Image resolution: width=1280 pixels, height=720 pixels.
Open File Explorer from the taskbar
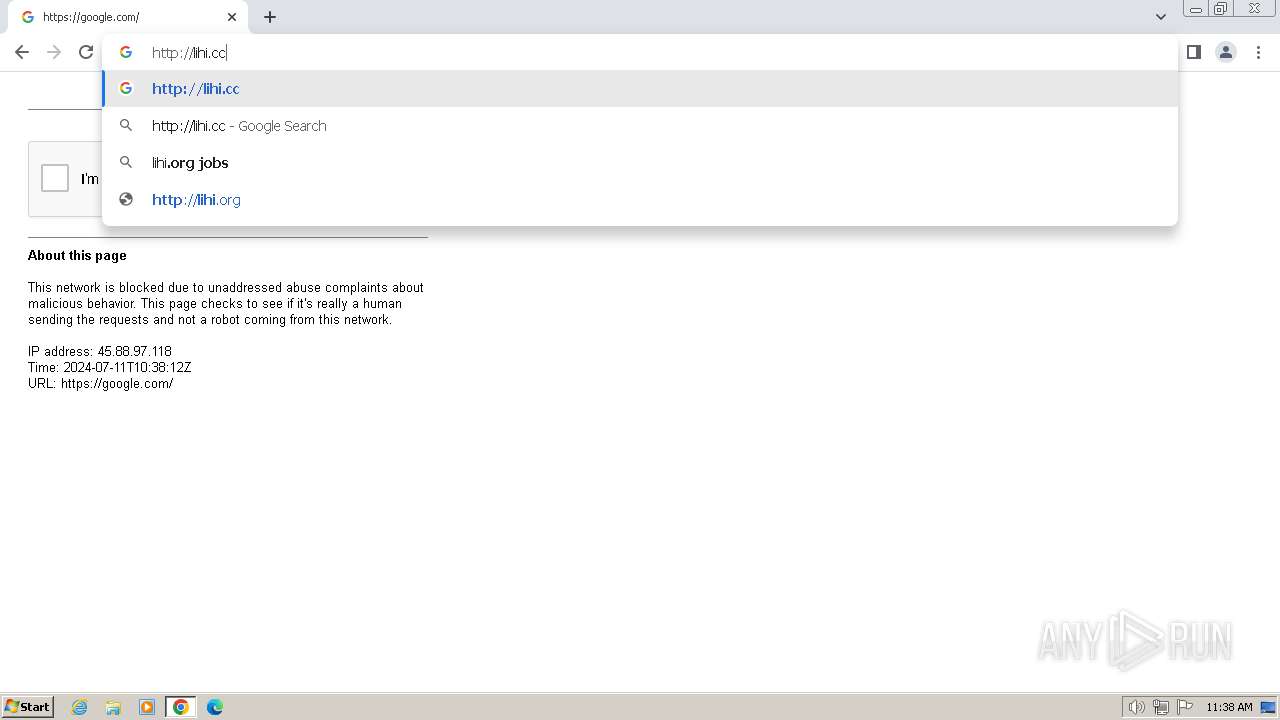pyautogui.click(x=113, y=707)
